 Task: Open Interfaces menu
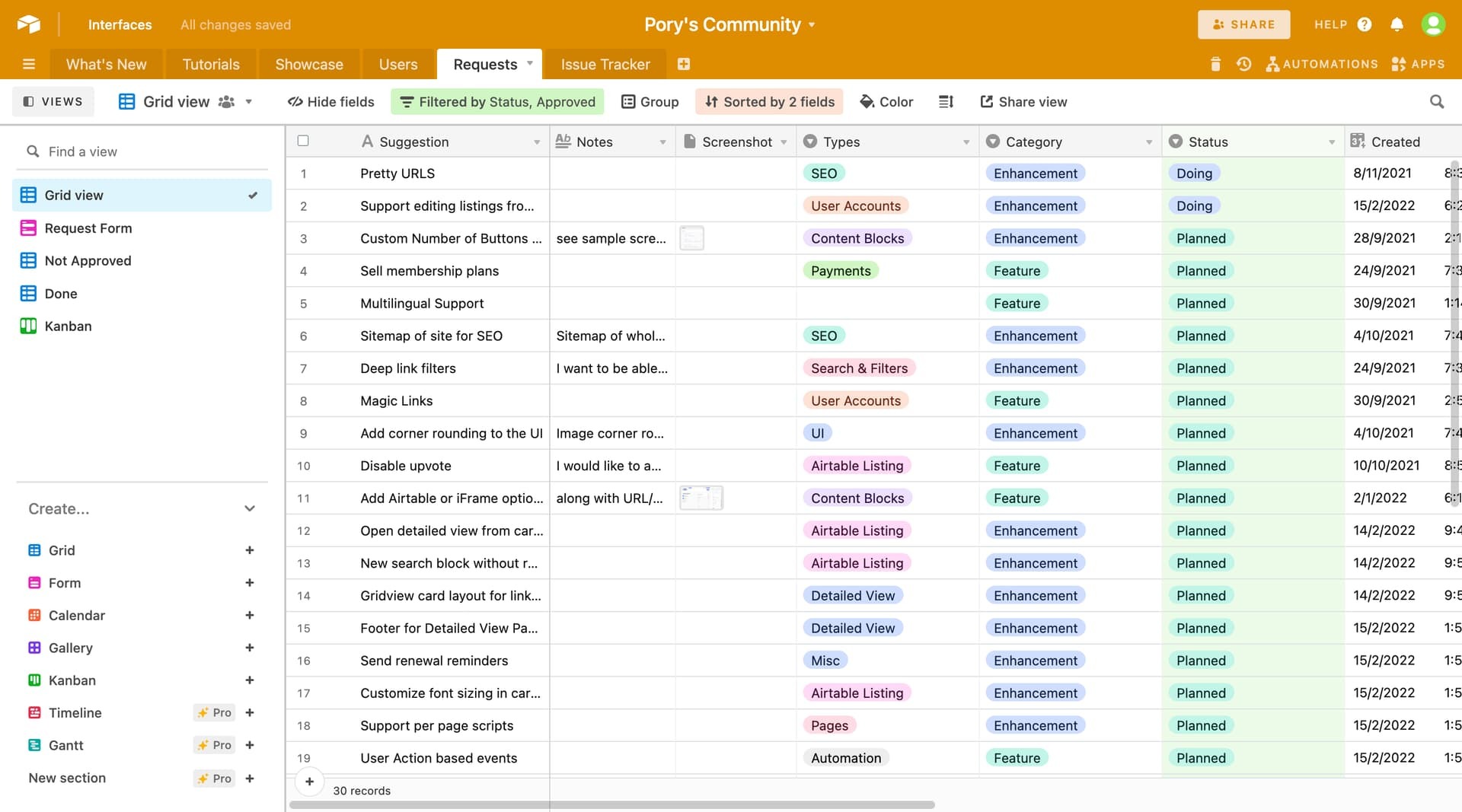pyautogui.click(x=120, y=24)
